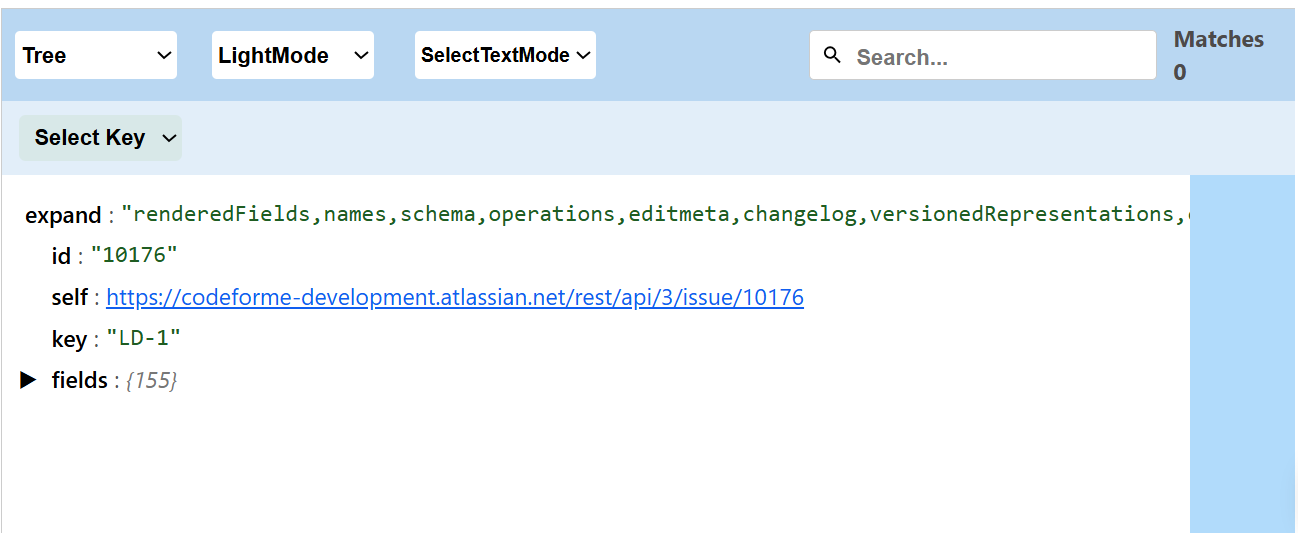Select the "key" property label
Viewport: 1298px width, 533px height.
point(69,339)
